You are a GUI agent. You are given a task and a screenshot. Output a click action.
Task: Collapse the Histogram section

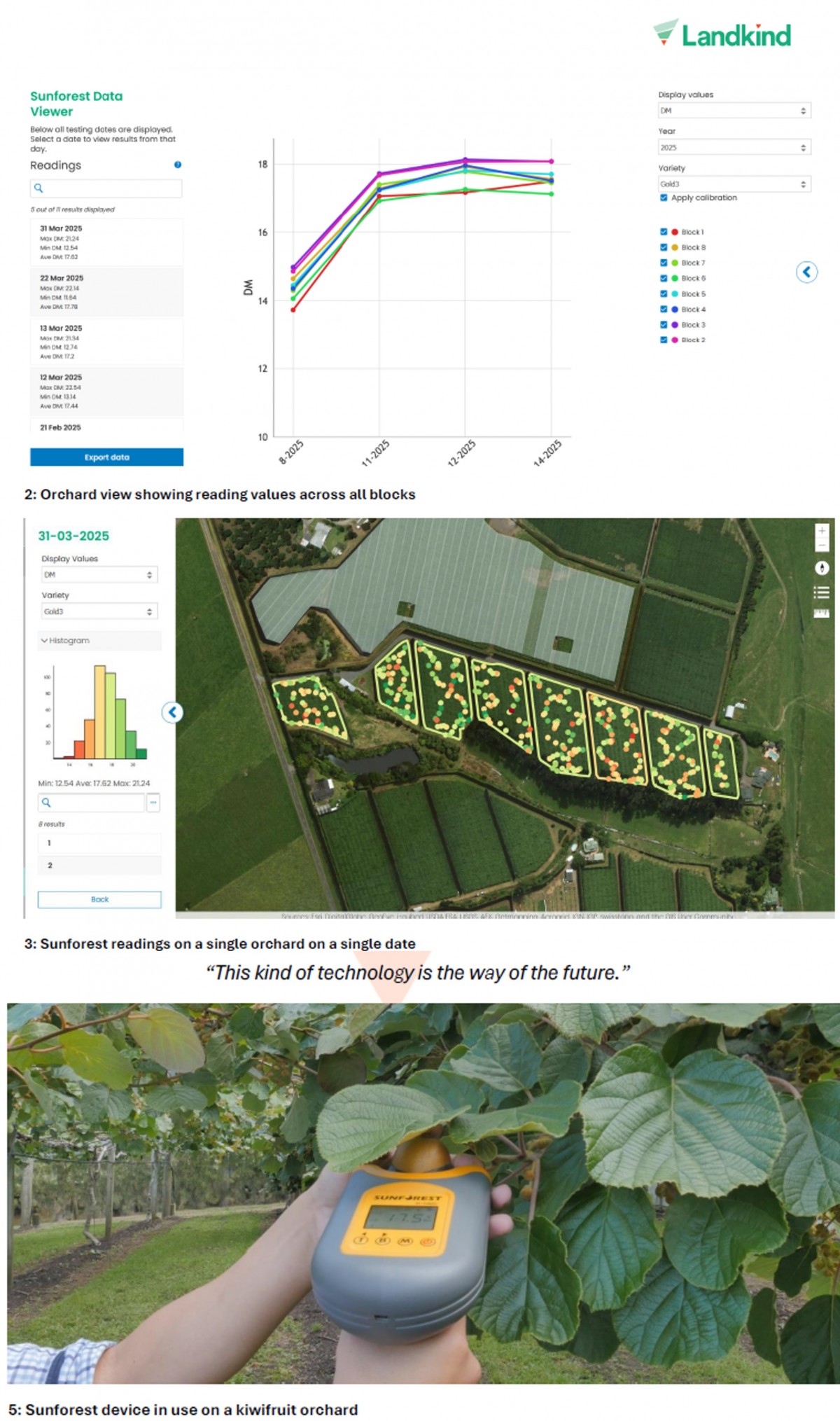coord(99,640)
